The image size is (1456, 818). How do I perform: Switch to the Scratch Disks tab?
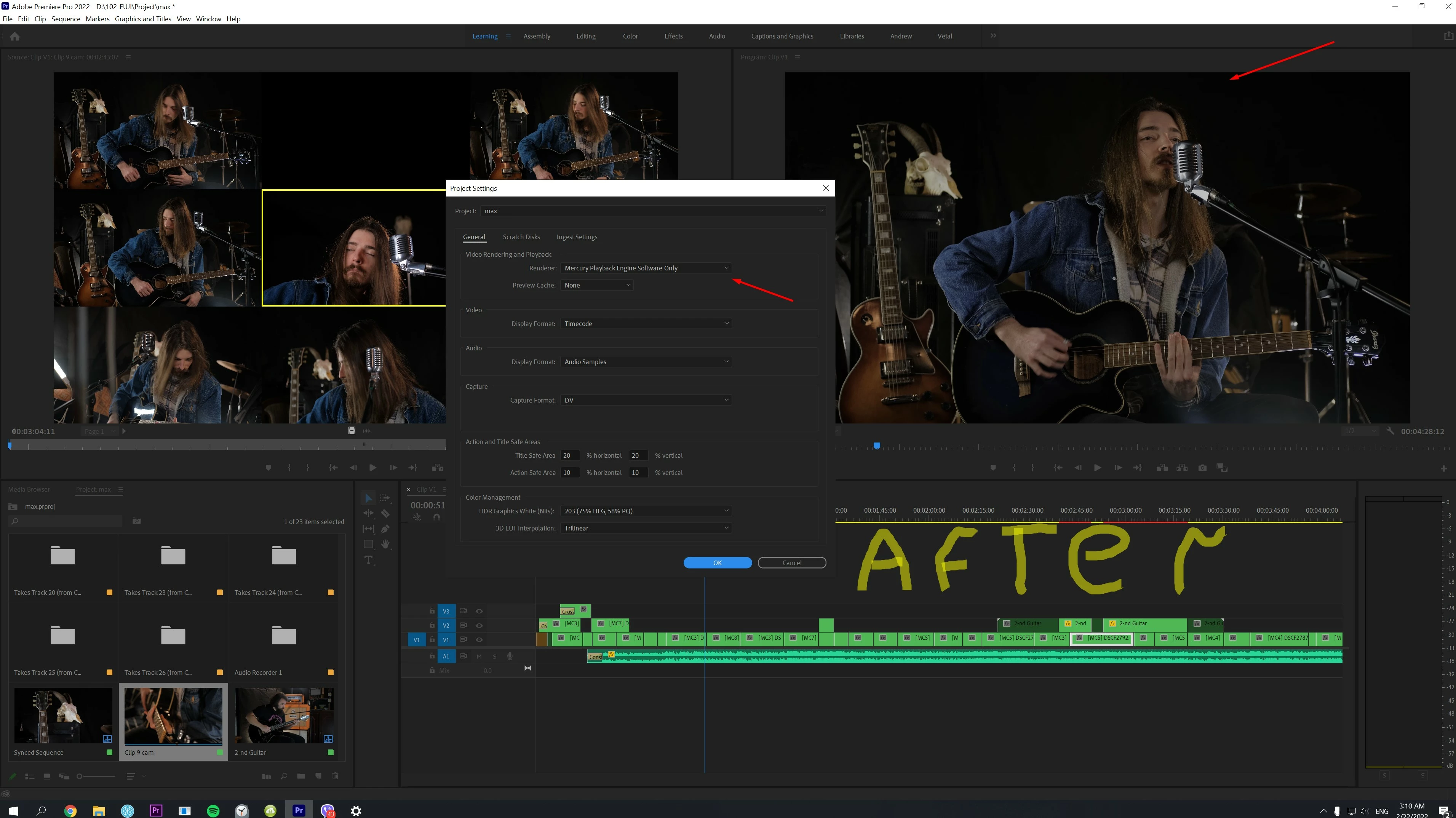point(521,237)
